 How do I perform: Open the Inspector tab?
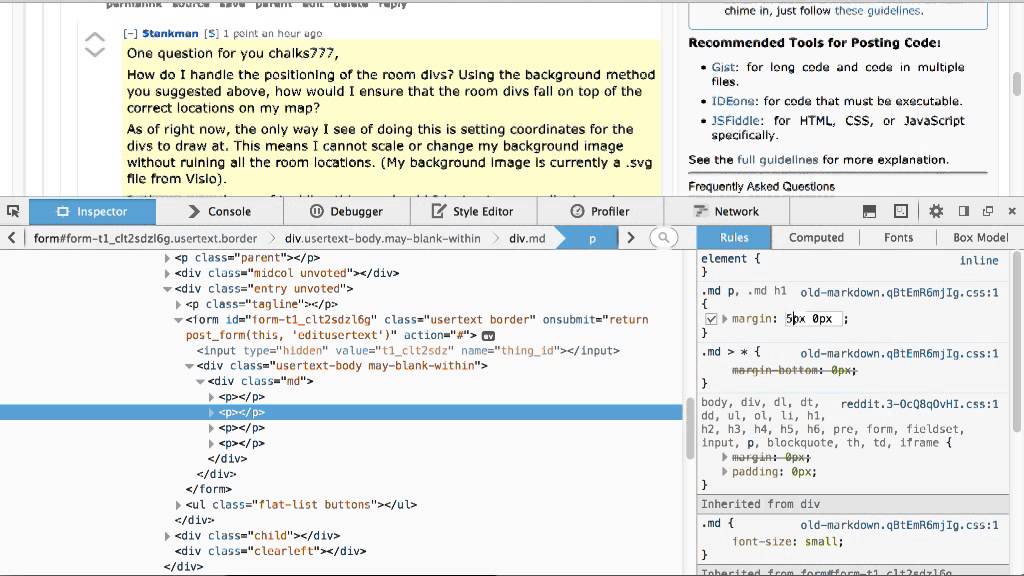click(93, 212)
